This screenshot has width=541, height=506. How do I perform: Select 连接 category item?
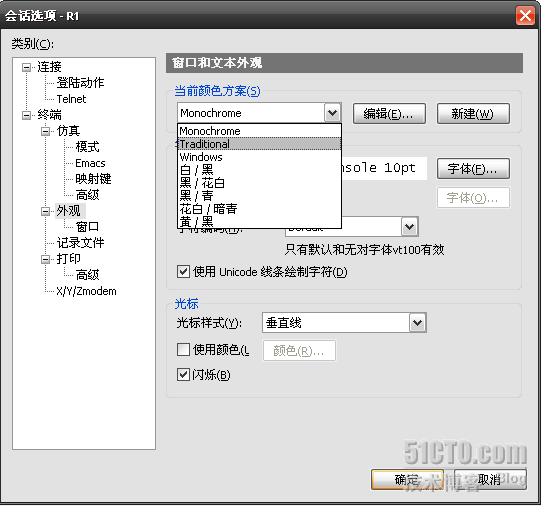click(49, 67)
